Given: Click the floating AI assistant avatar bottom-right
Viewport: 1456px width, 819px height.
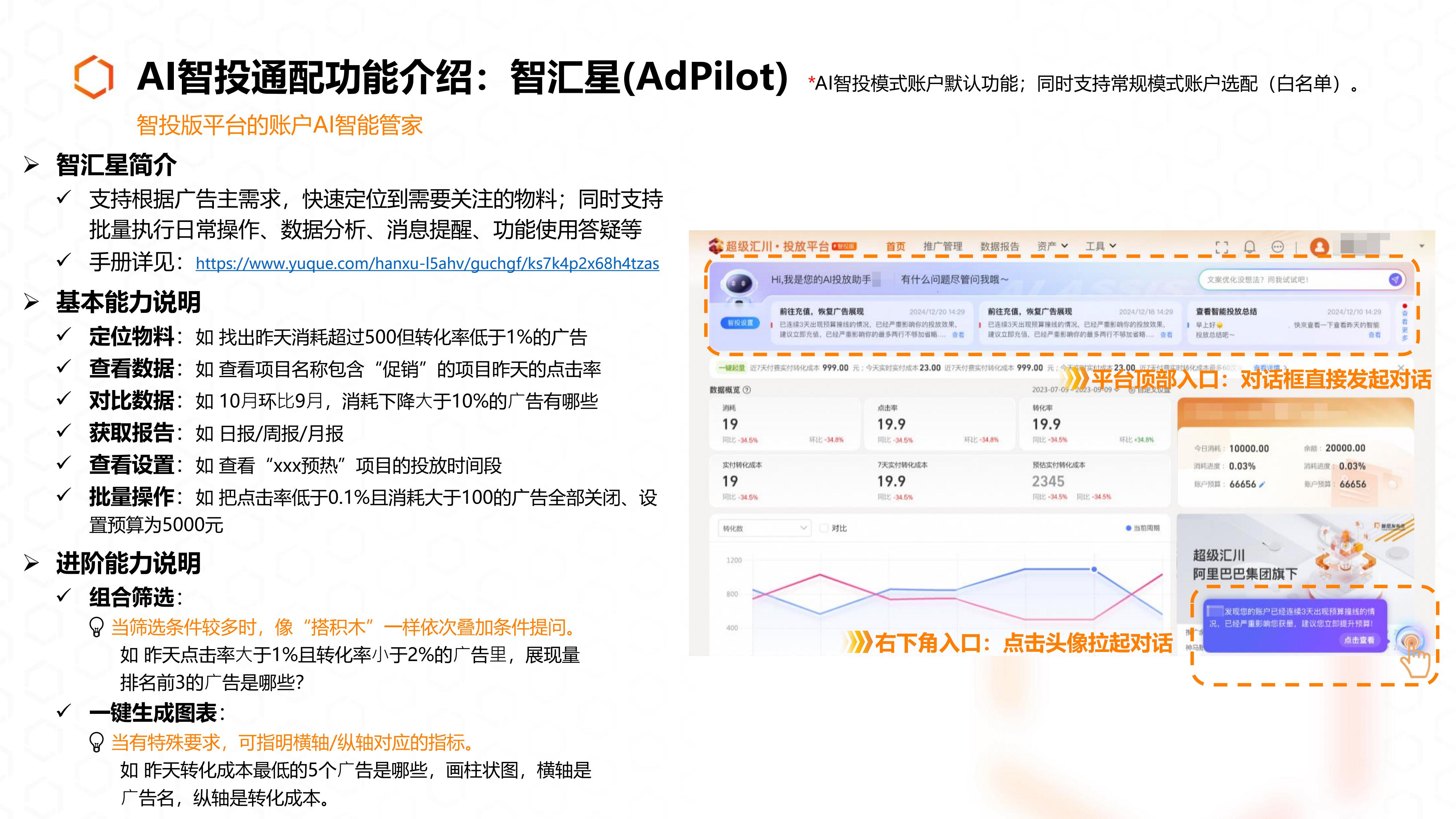Looking at the screenshot, I should tap(1410, 640).
